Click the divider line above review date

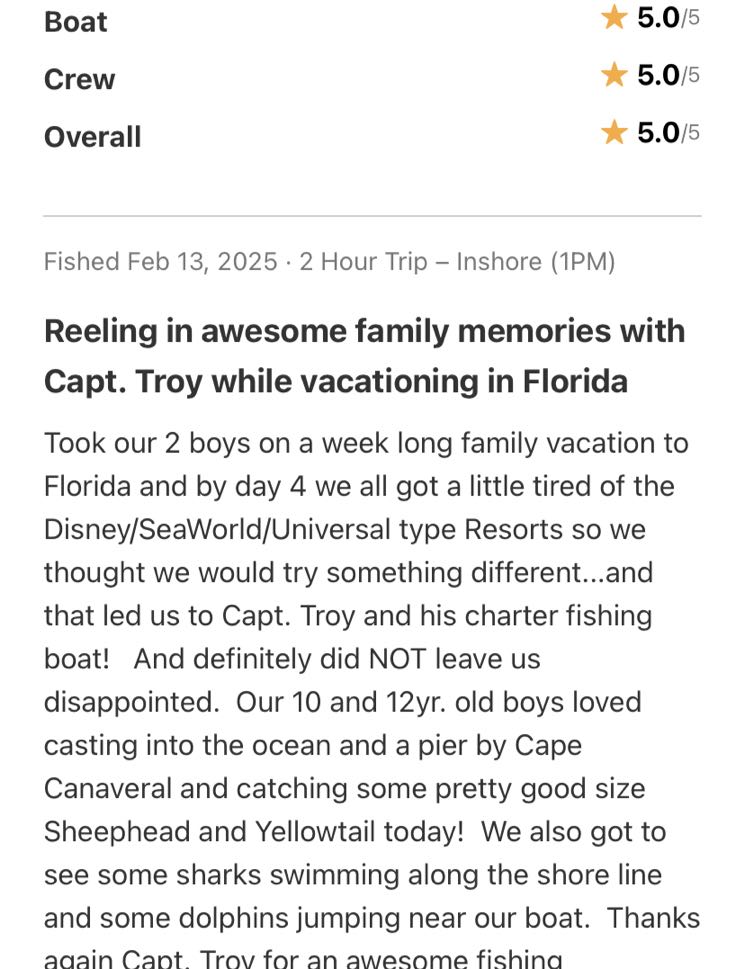click(372, 216)
